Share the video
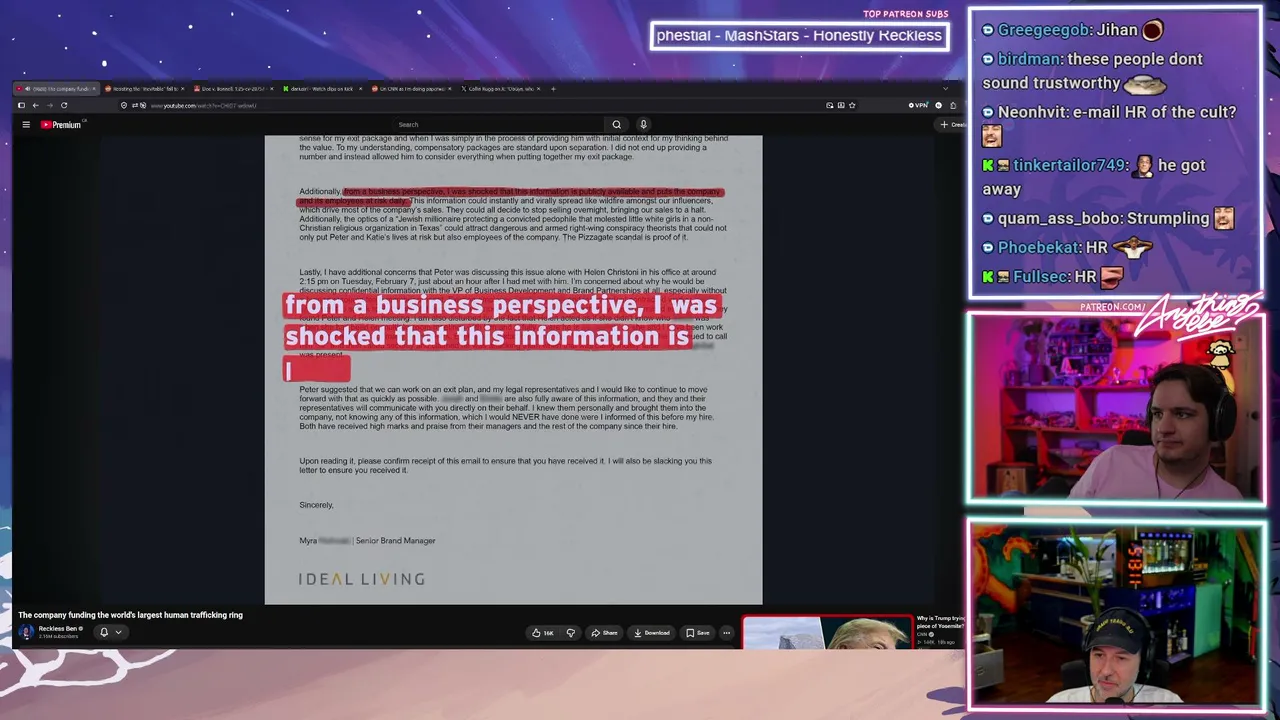This screenshot has width=1280, height=720. (x=604, y=633)
